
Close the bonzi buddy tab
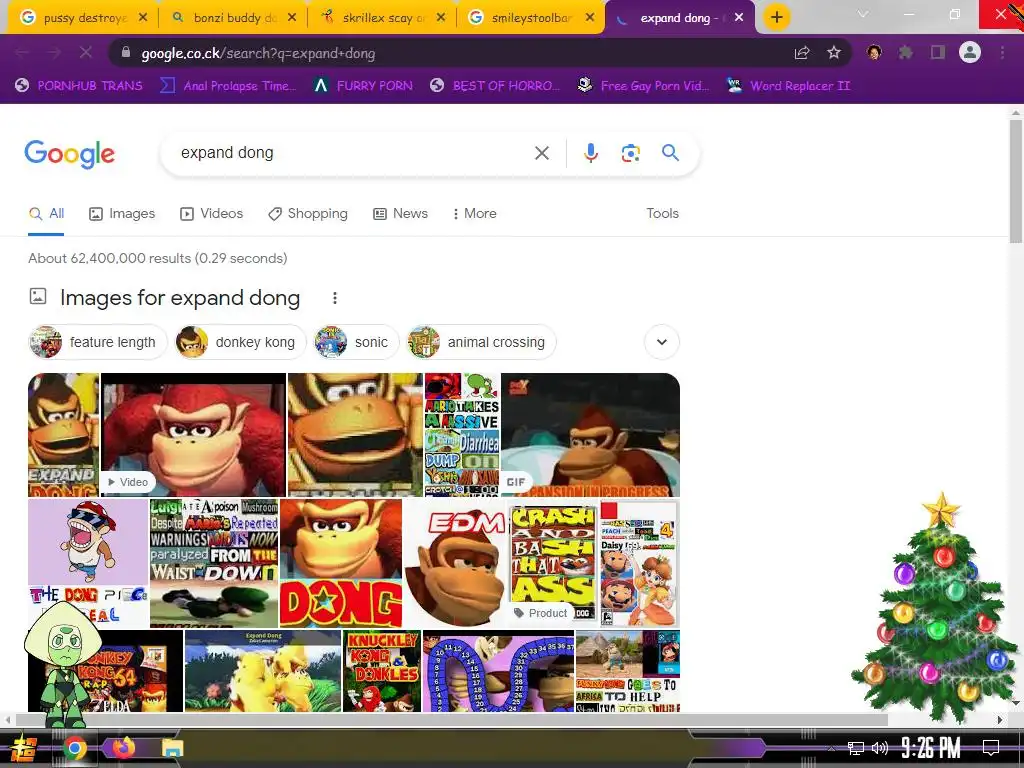click(292, 18)
